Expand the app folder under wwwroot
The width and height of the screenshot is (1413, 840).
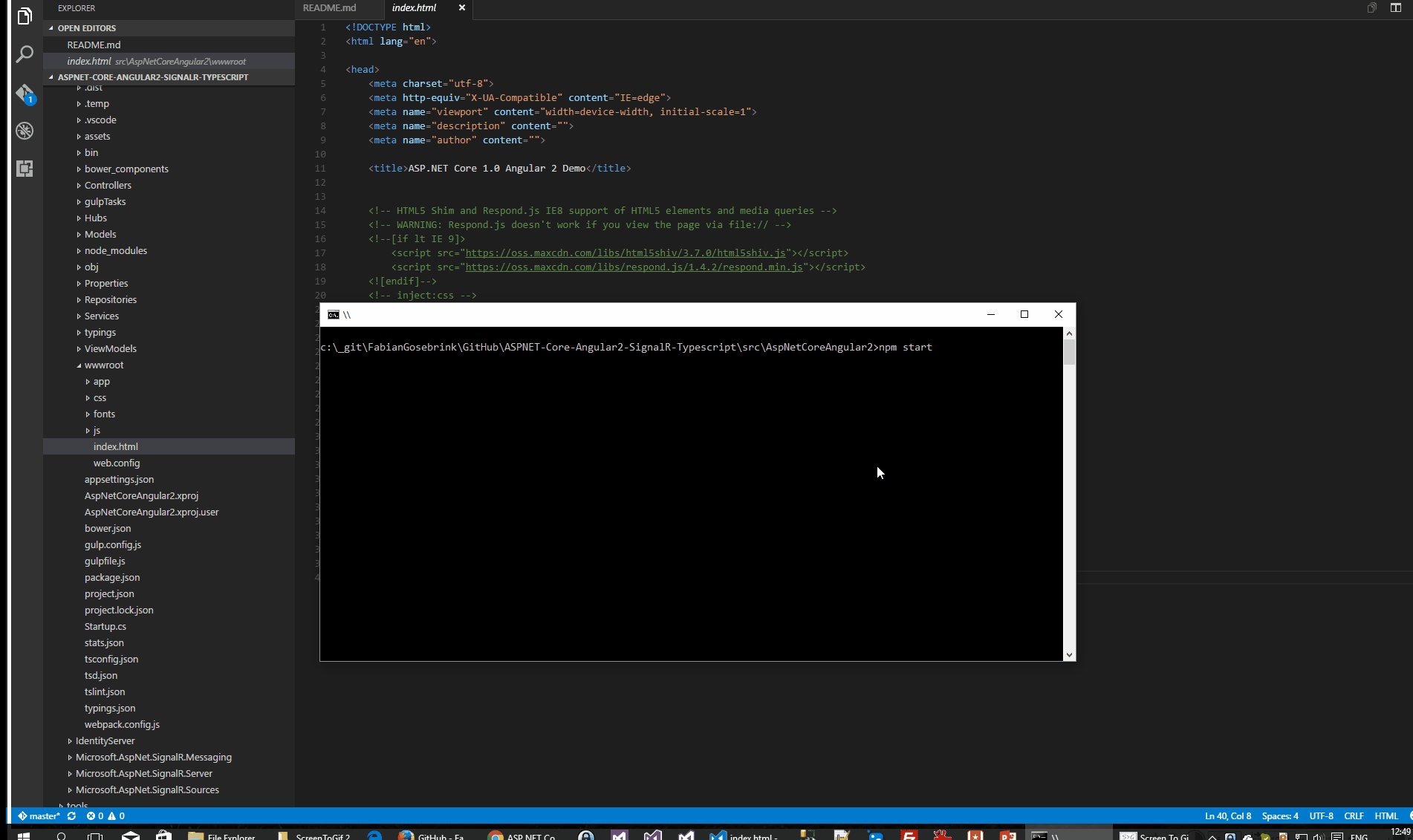click(x=169, y=381)
